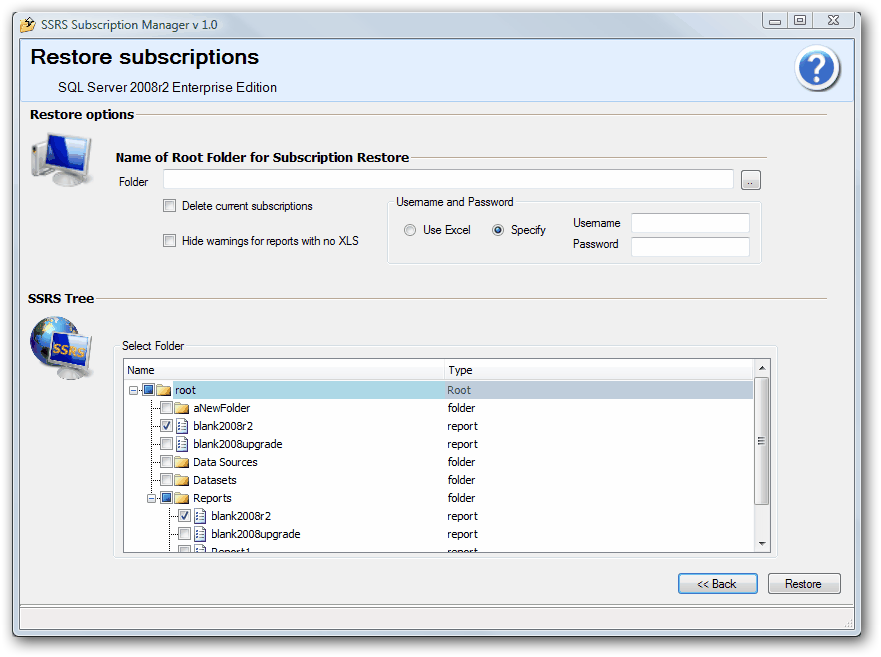Click the tree vertical scrollbar thumb
Screen dimensions: 881x657
click(762, 441)
